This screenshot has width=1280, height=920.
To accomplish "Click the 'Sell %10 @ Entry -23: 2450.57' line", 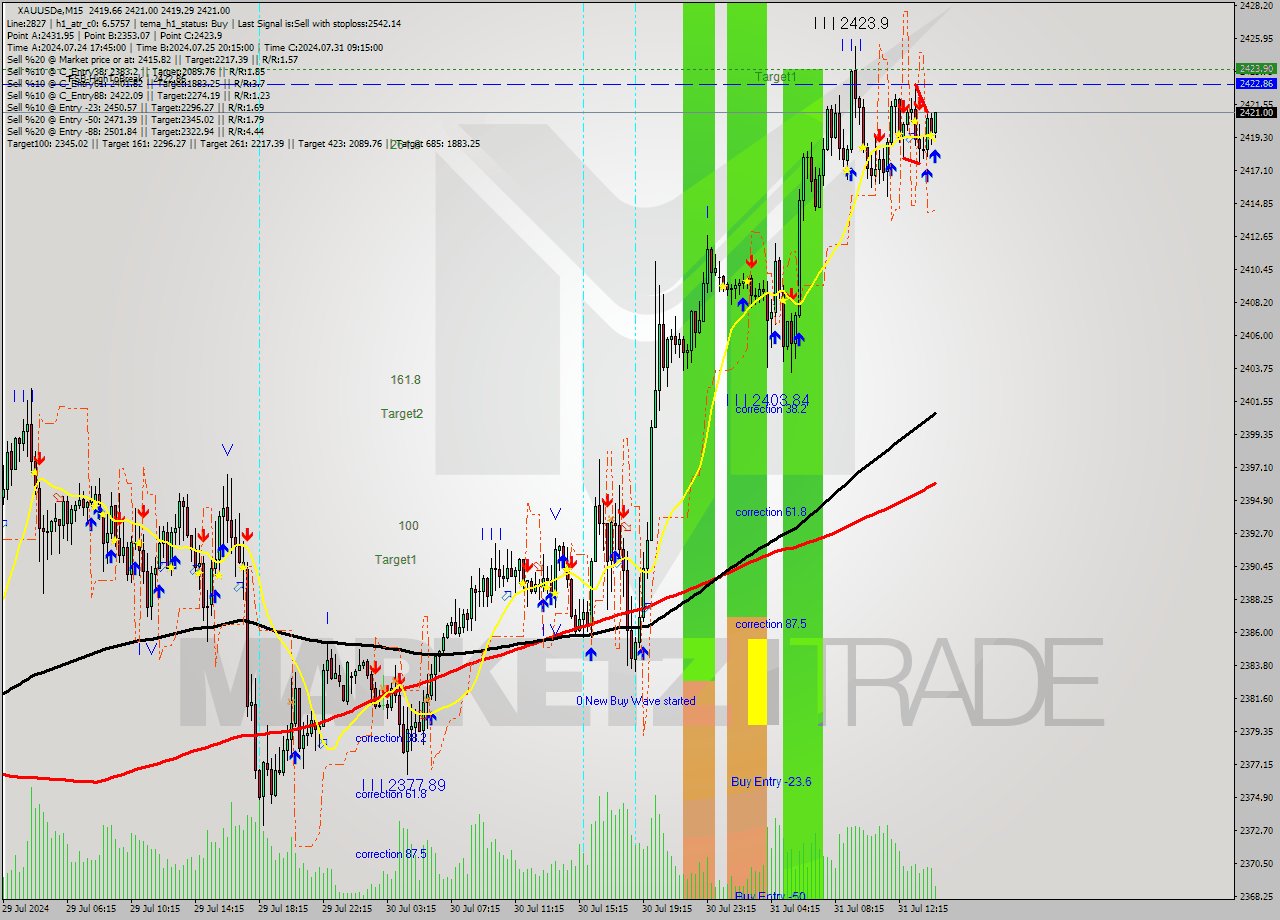I will pyautogui.click(x=135, y=107).
